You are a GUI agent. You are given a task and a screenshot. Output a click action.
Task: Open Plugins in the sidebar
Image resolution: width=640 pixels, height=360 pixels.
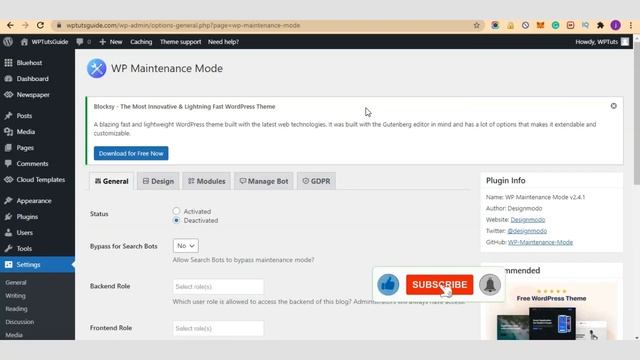37,217
